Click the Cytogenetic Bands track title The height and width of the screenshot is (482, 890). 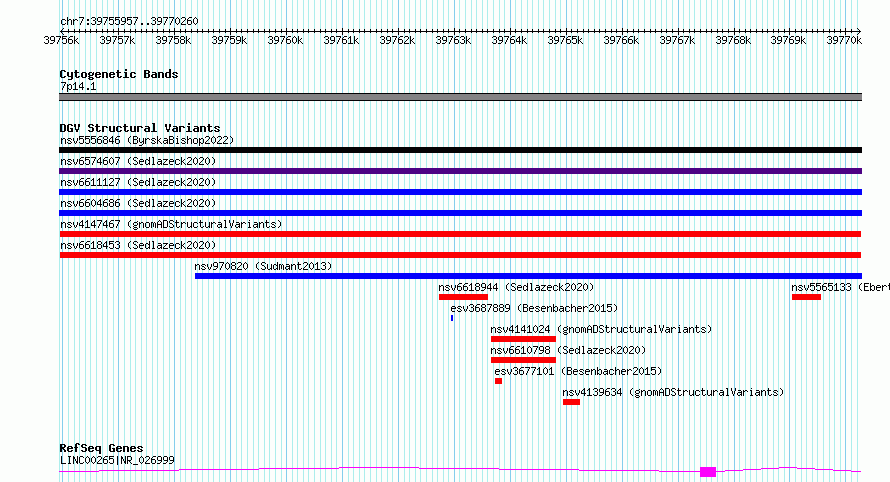tap(119, 74)
